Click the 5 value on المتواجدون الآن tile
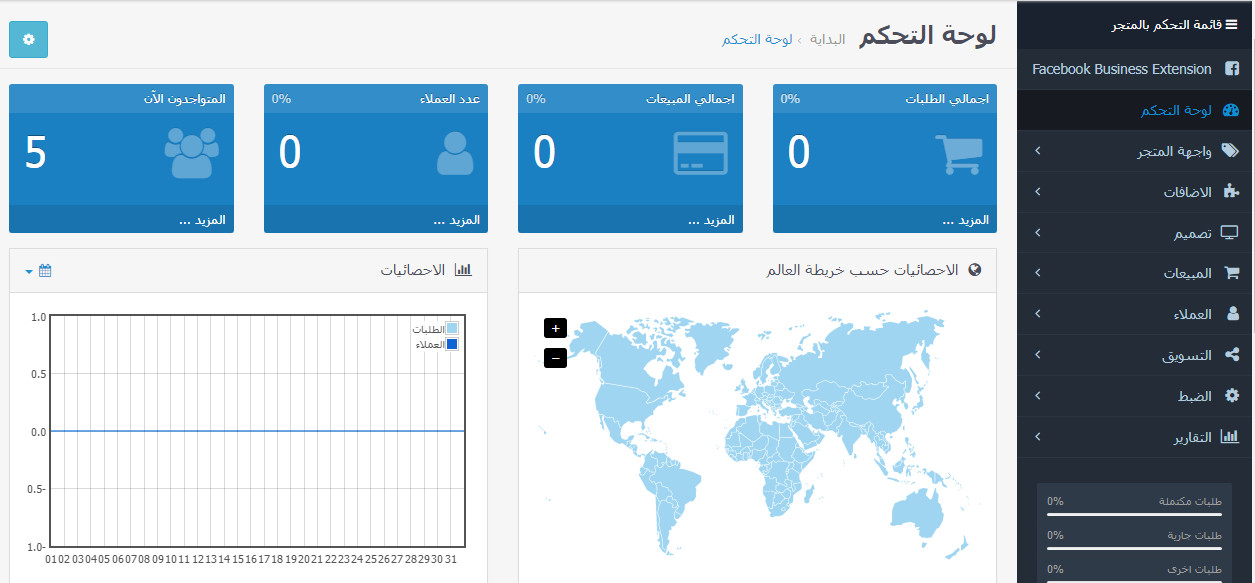The image size is (1255, 583). click(36, 153)
